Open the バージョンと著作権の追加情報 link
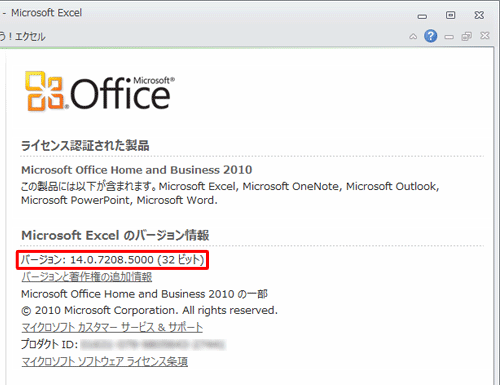500x385 pixels. coord(87,277)
